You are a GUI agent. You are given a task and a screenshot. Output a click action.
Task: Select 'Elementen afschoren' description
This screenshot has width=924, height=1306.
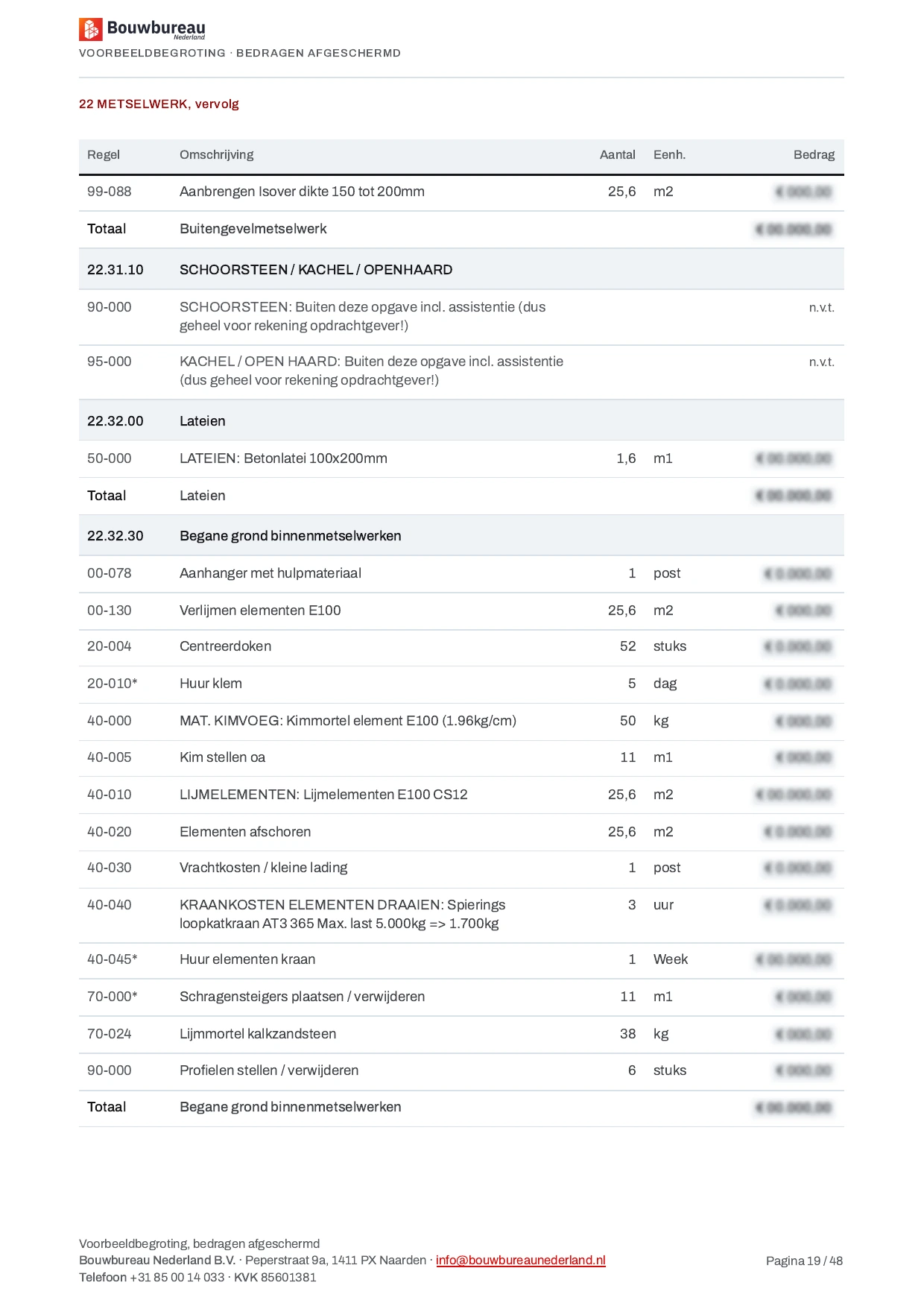[244, 832]
